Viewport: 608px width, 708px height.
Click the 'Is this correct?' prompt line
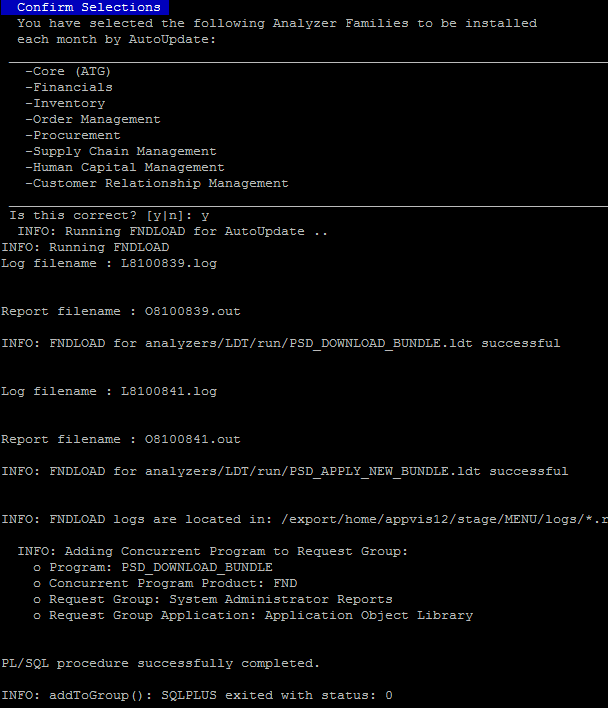(x=109, y=215)
